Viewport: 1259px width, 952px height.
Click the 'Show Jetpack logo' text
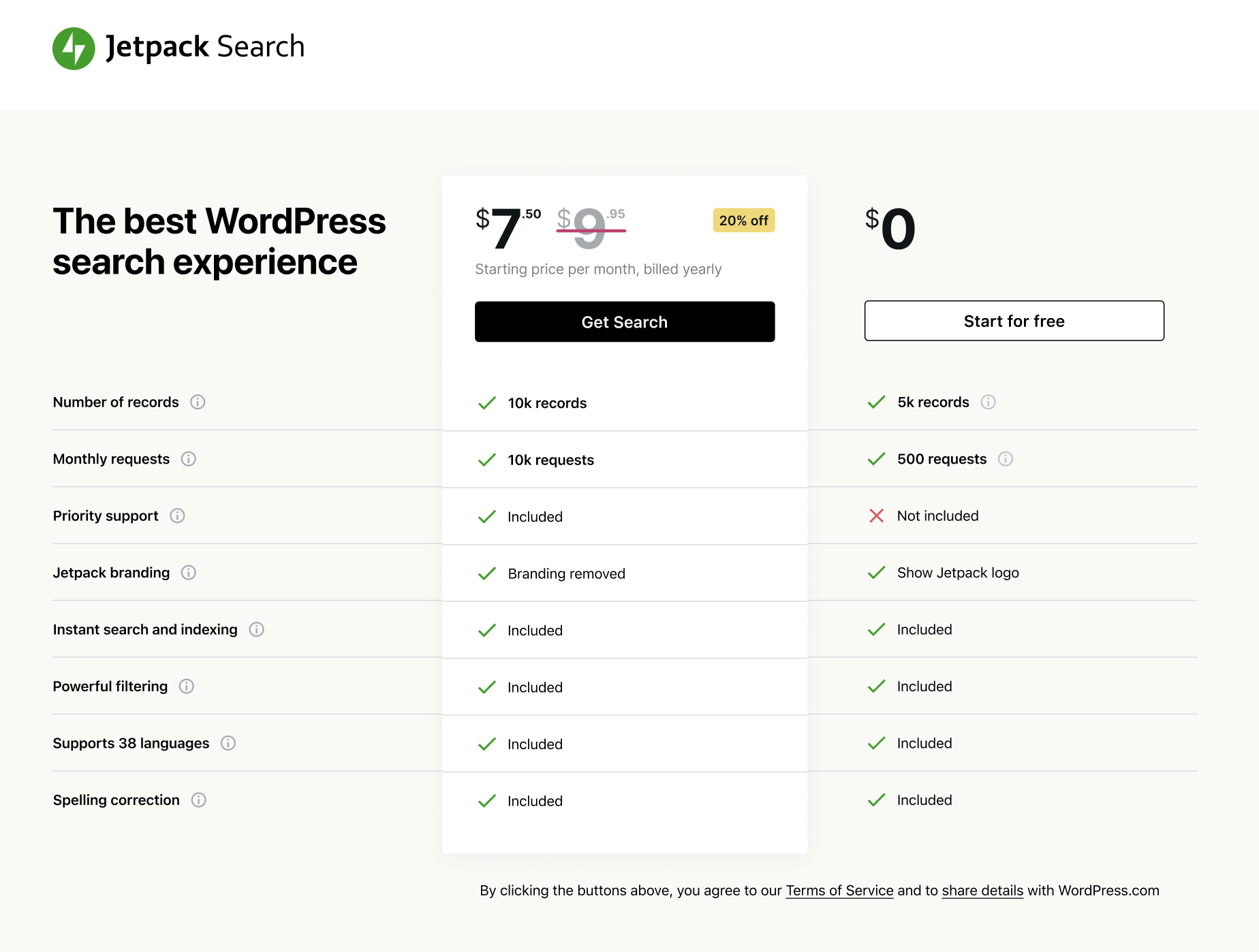(958, 573)
